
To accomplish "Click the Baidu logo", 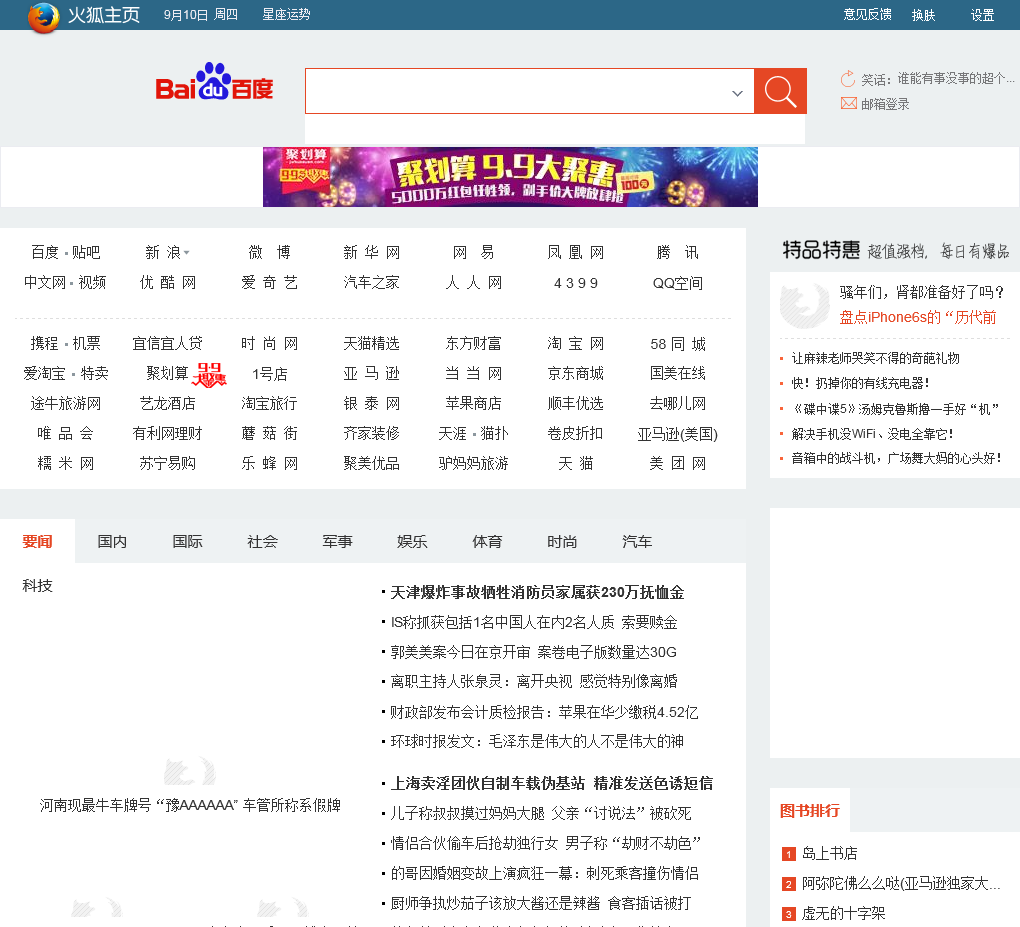I will click(x=214, y=83).
